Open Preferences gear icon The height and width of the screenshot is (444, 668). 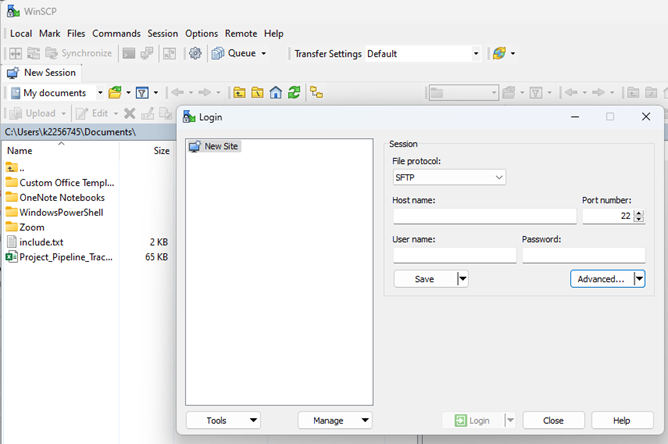click(195, 53)
